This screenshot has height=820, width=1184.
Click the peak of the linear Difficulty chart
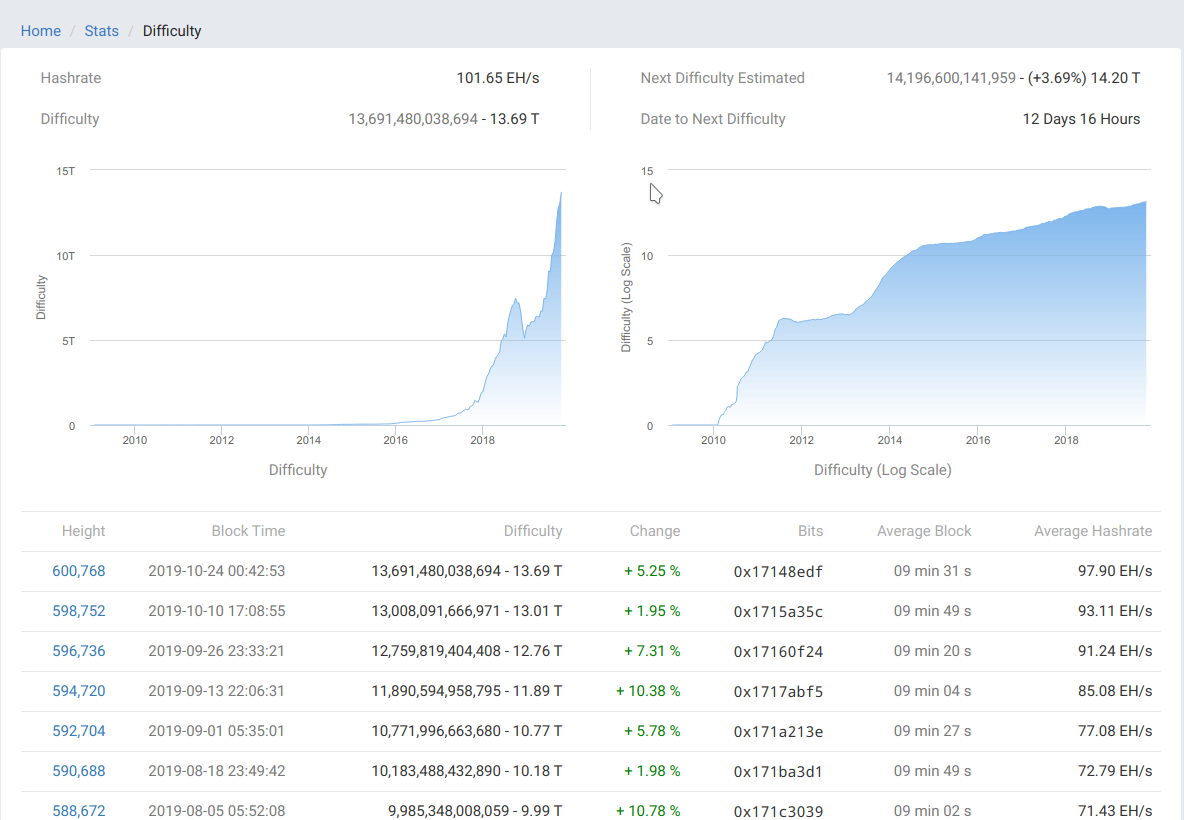[560, 194]
